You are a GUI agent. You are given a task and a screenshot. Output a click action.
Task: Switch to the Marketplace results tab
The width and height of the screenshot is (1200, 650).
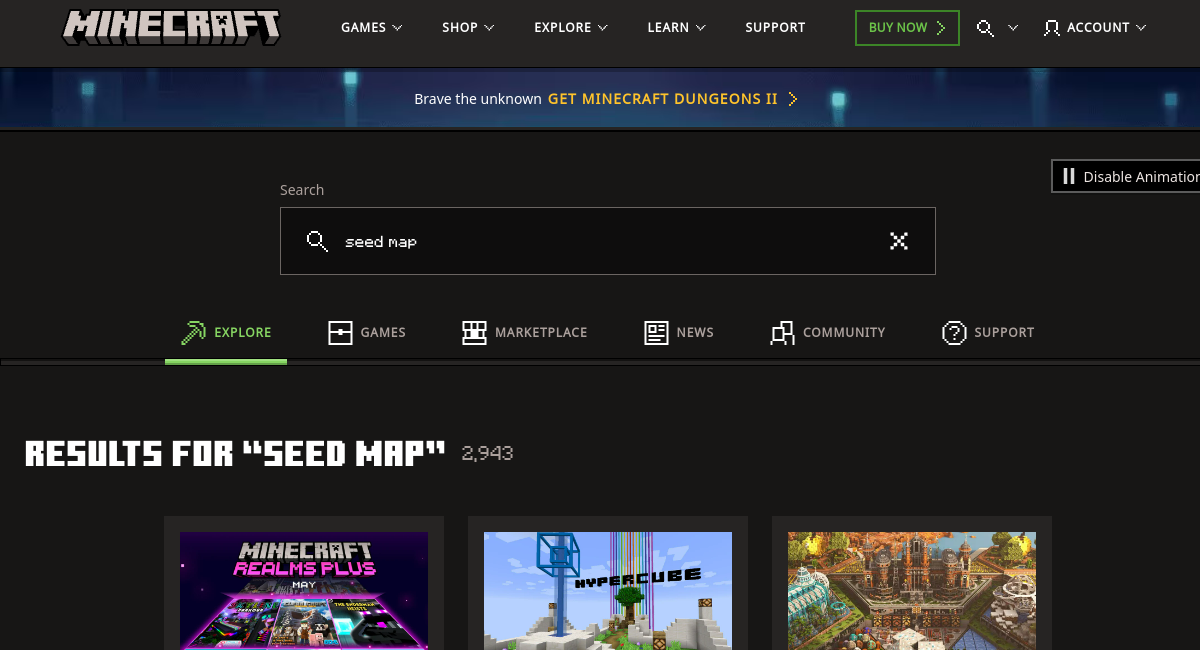[525, 333]
